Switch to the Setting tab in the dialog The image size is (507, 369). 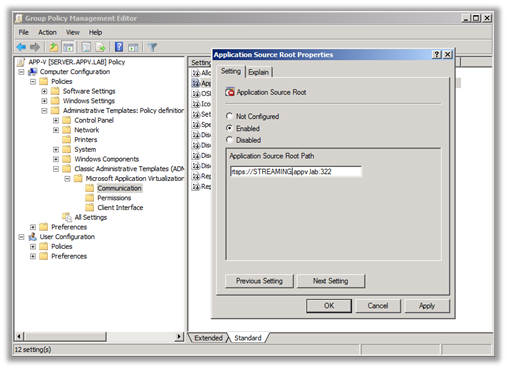pos(231,71)
